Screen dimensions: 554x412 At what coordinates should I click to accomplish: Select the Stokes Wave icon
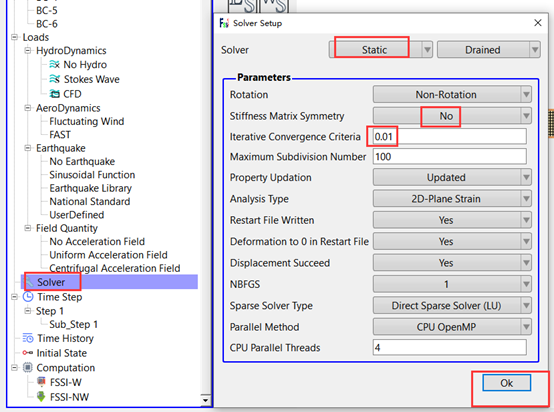(x=54, y=79)
